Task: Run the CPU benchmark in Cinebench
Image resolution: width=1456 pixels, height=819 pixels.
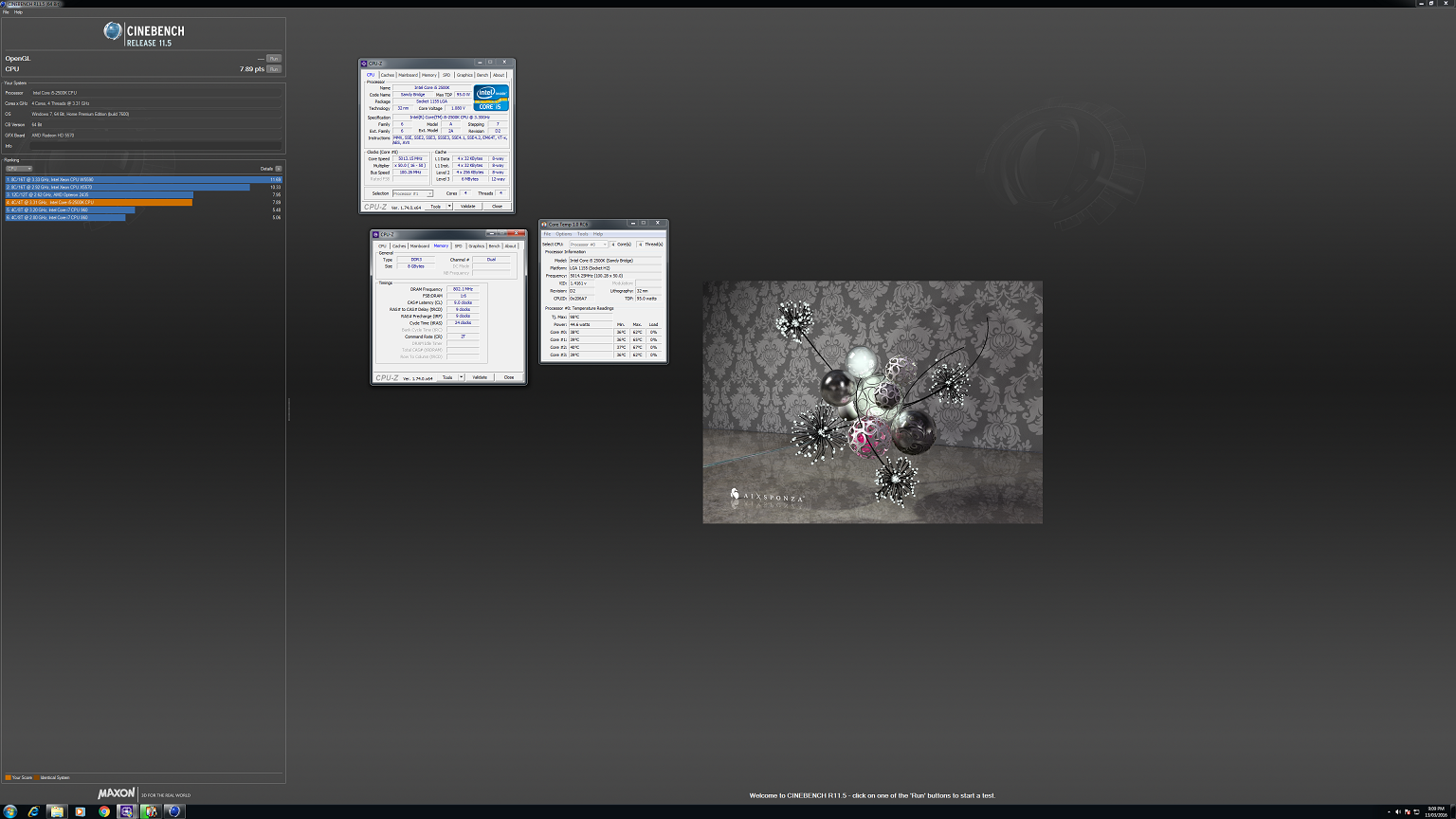Action: tap(274, 69)
